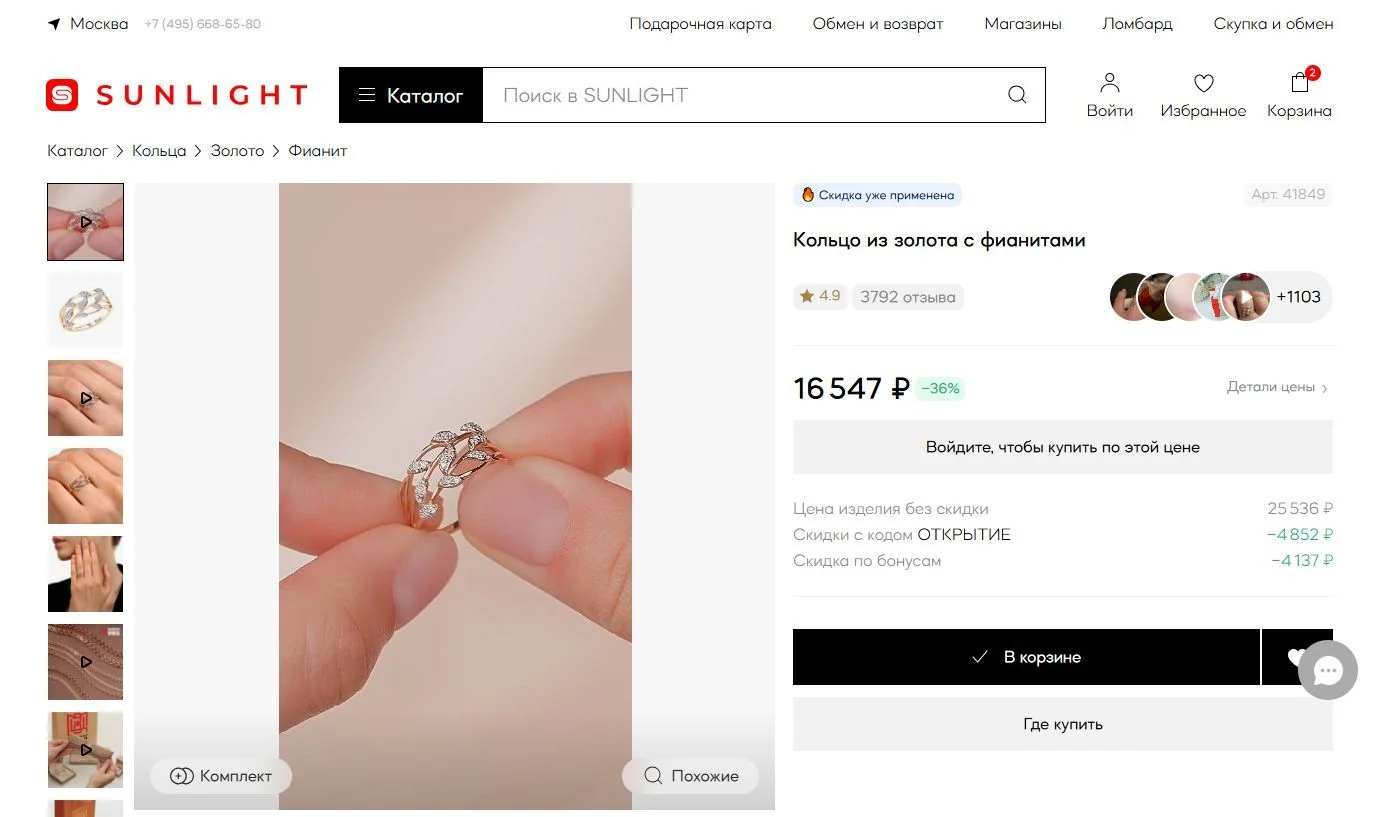Click the Войти user profile icon
The width and height of the screenshot is (1379, 817).
pyautogui.click(x=1109, y=83)
